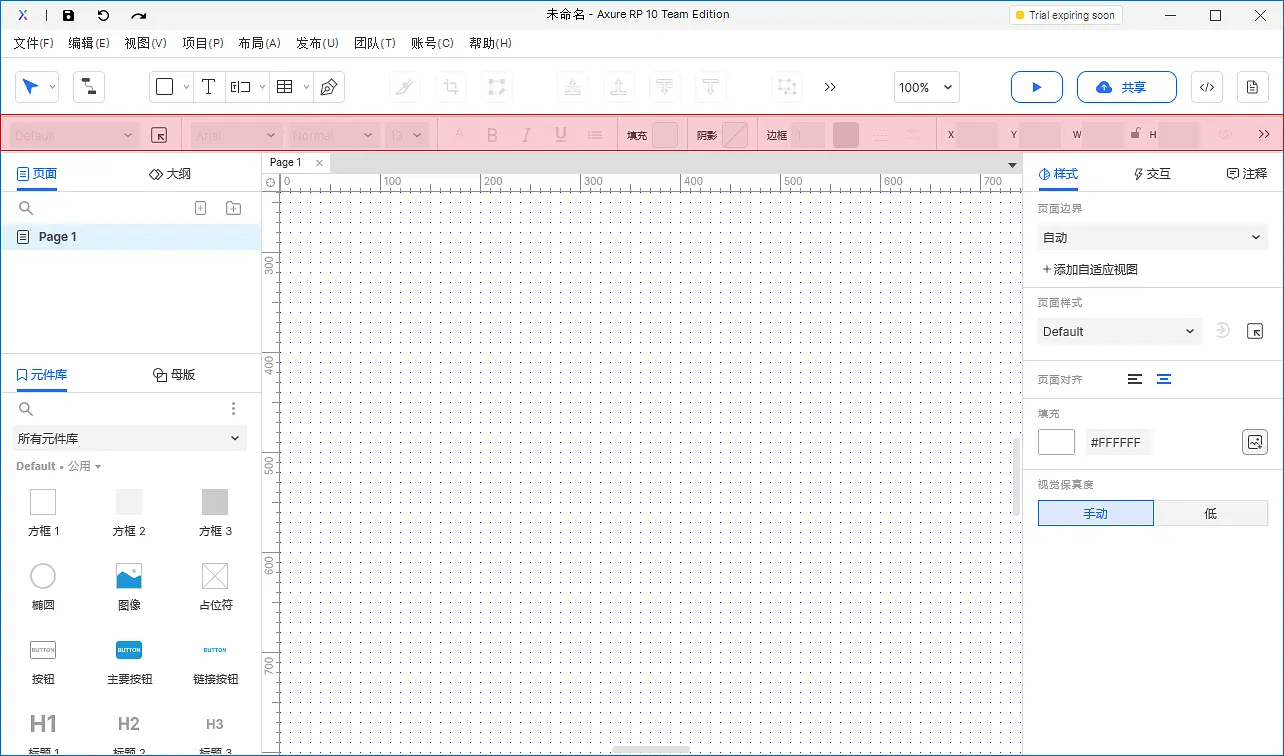Click the 共享 share button
Screen dimensions: 1284x756
(x=1127, y=87)
